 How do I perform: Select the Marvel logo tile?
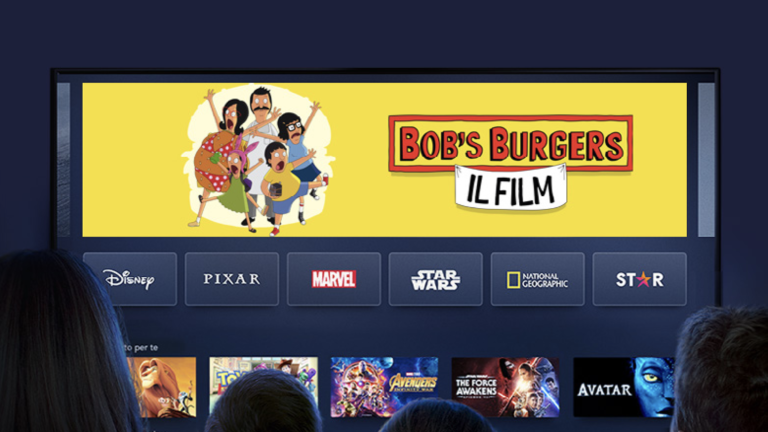(x=334, y=279)
